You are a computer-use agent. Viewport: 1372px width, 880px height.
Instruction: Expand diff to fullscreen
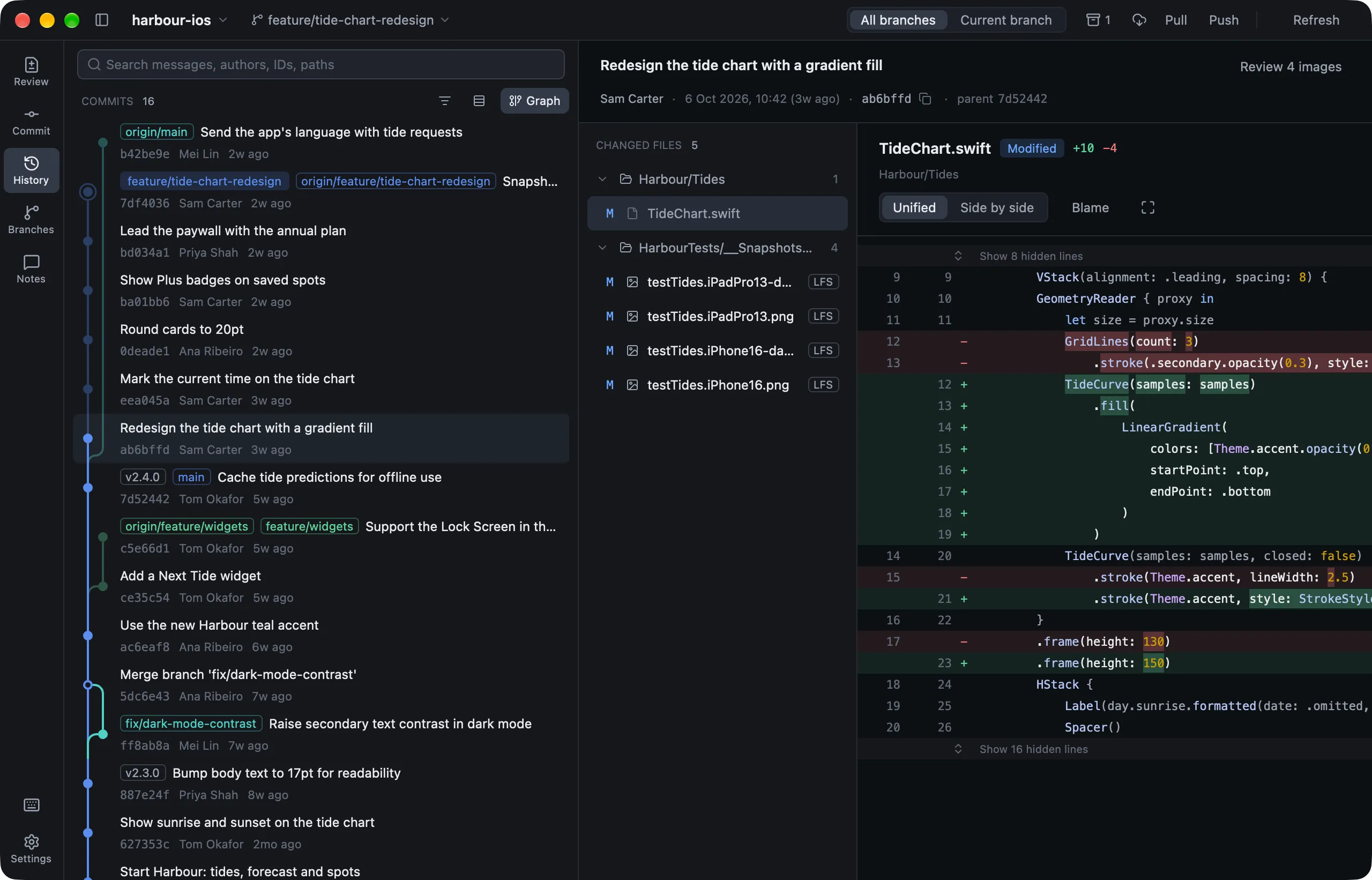1147,207
